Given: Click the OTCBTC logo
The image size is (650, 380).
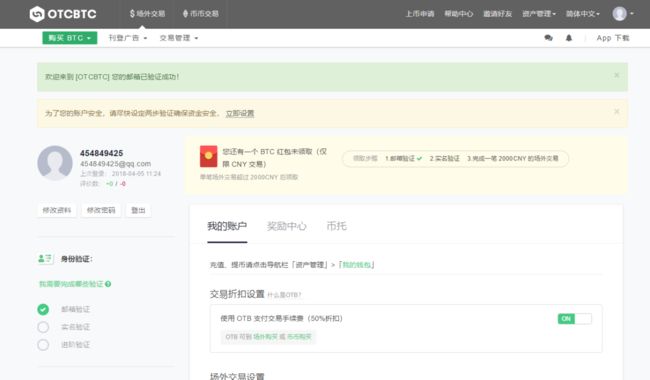Looking at the screenshot, I should 63,14.
